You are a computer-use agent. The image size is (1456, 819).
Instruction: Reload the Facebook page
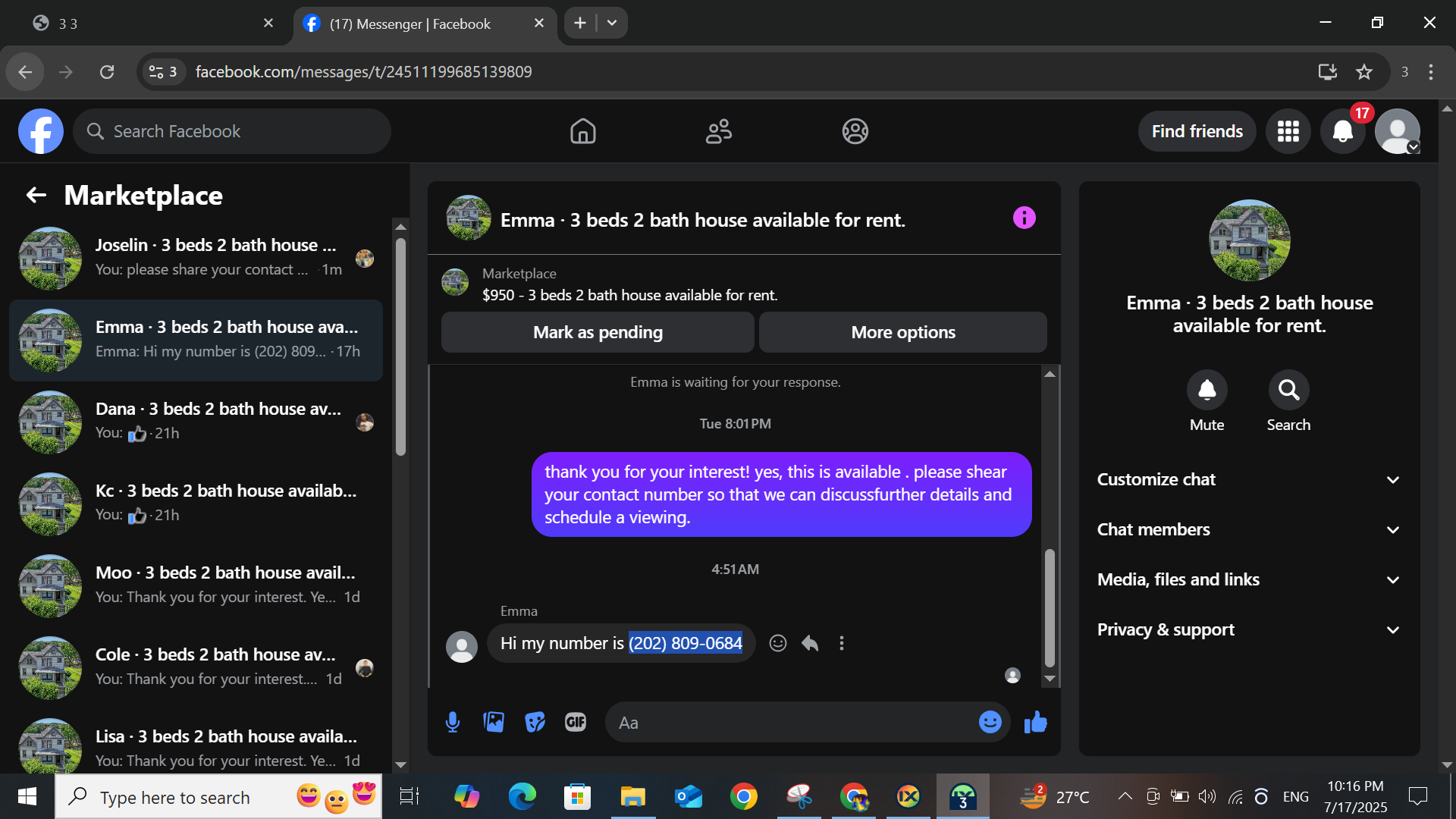pyautogui.click(x=107, y=72)
